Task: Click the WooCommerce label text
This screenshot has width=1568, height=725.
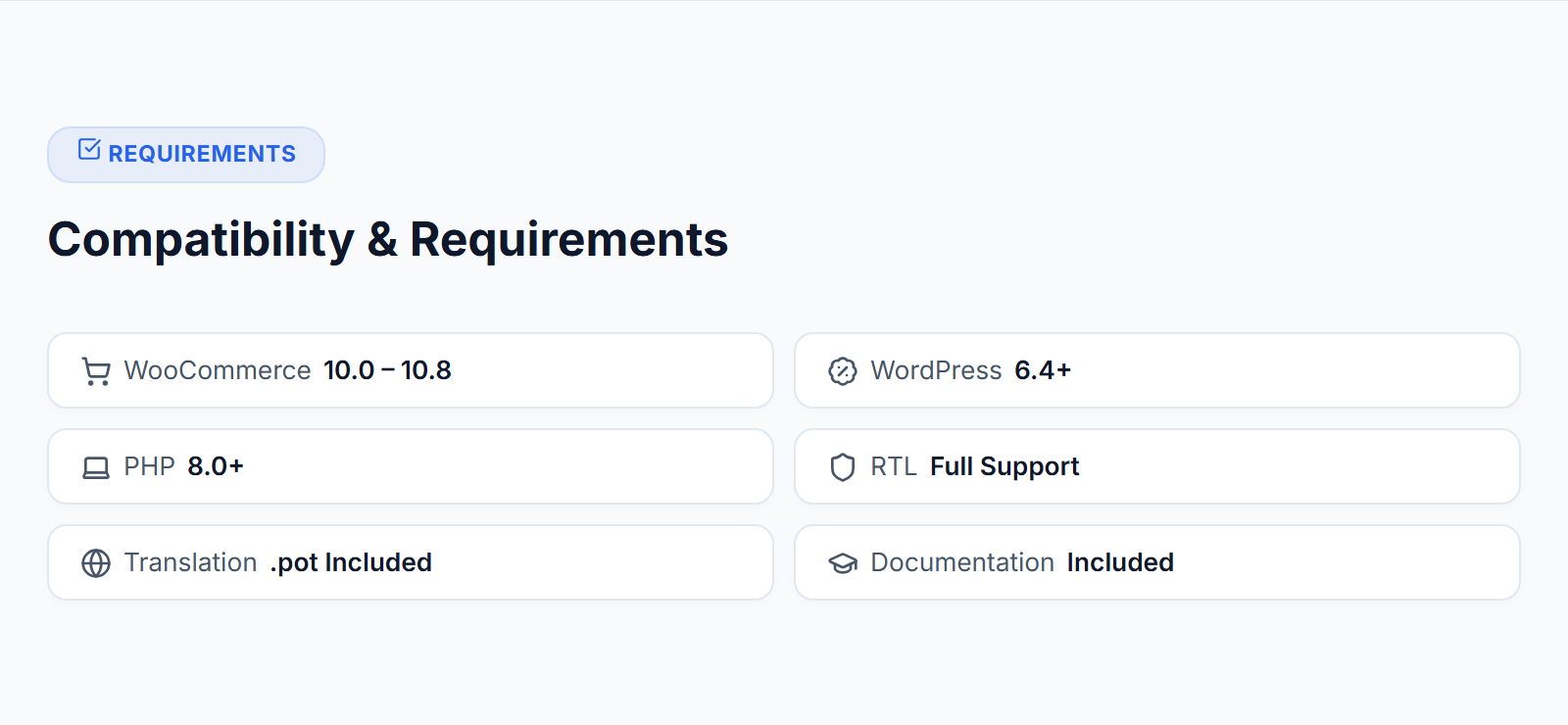Action: tap(218, 370)
